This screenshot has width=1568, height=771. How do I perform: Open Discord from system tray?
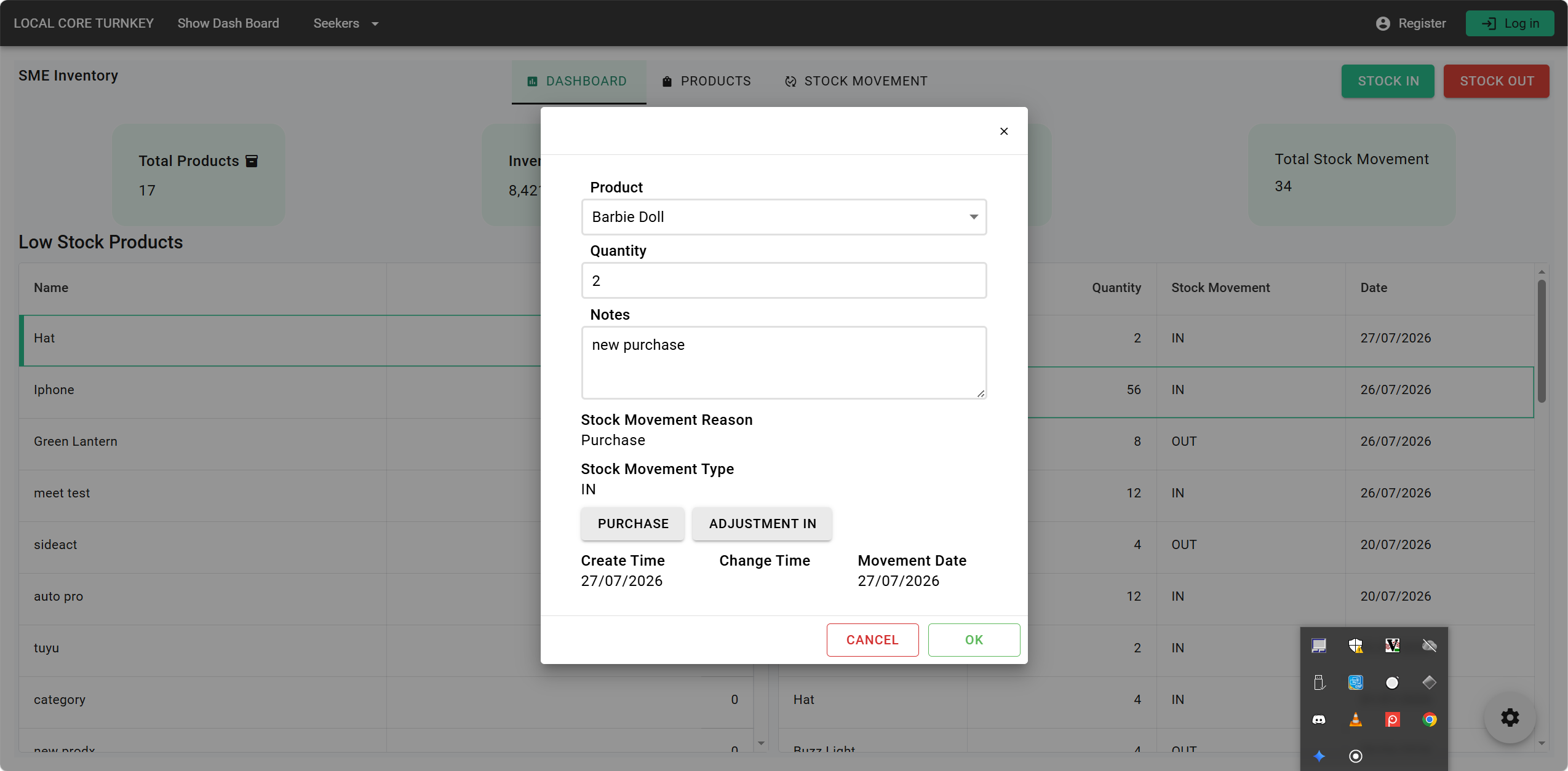1318,719
